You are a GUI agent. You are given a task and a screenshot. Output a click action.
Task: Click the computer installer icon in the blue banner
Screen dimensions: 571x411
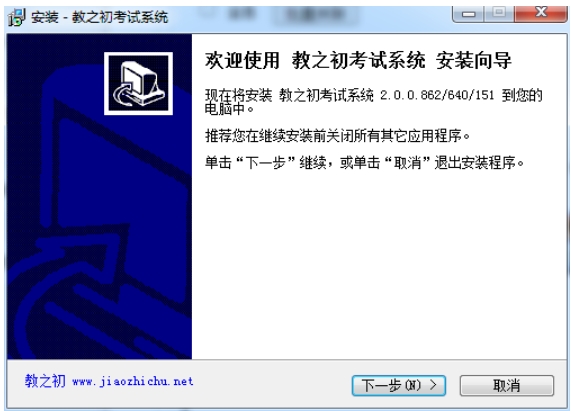pos(138,84)
